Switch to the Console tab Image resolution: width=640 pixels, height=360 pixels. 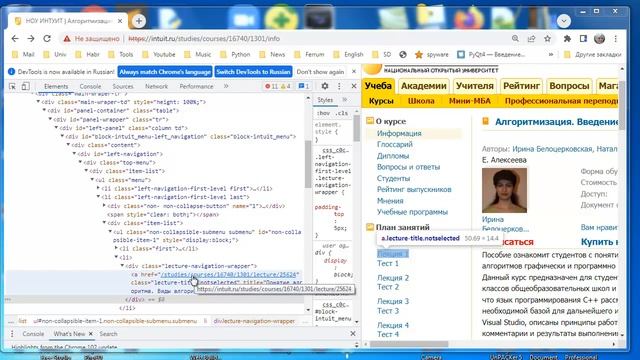(x=90, y=86)
